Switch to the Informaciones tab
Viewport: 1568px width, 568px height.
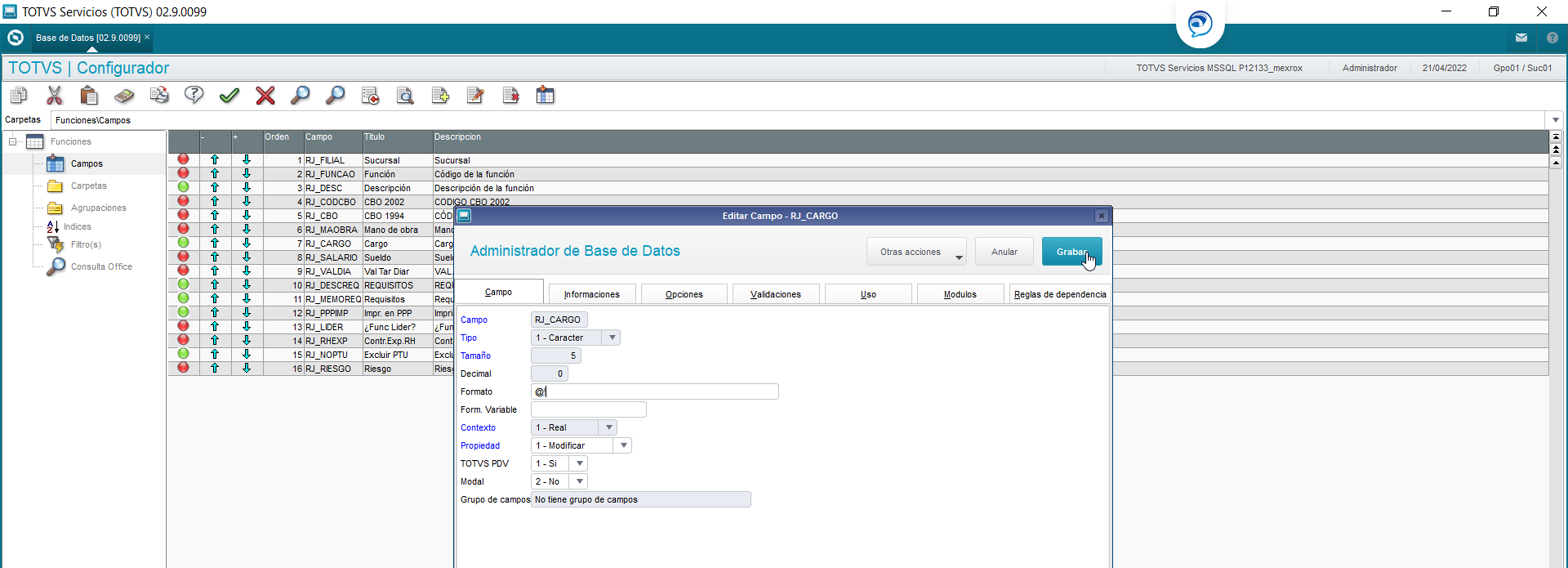592,294
